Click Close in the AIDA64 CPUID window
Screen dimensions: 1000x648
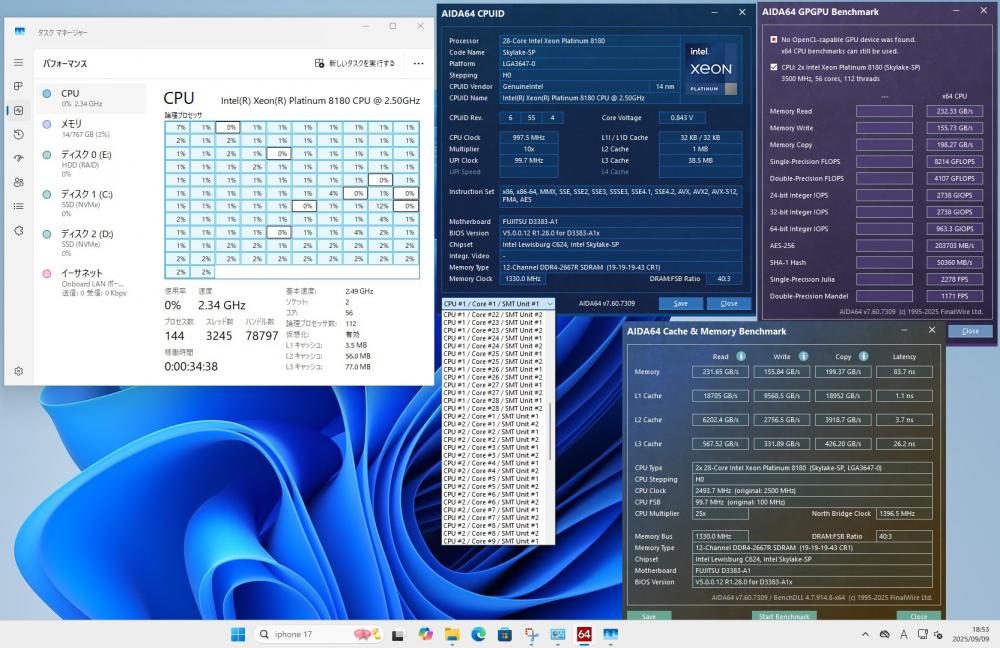tap(729, 304)
